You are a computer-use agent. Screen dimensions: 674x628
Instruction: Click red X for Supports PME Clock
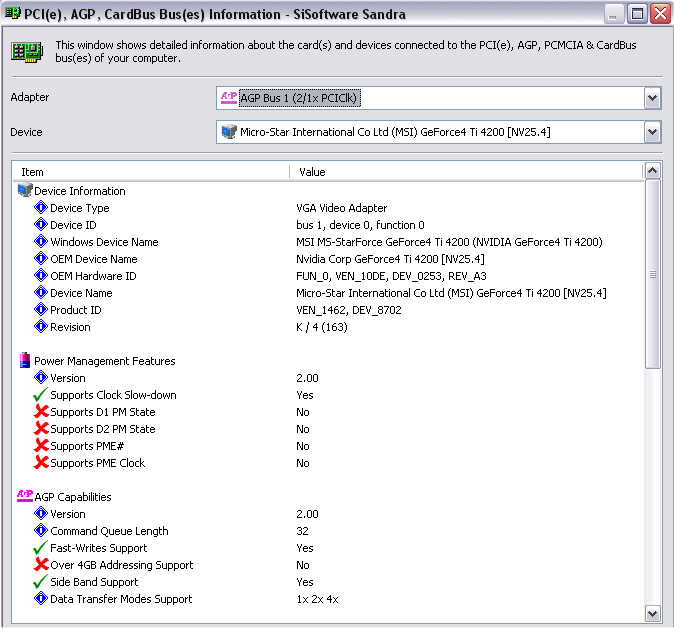pos(41,463)
